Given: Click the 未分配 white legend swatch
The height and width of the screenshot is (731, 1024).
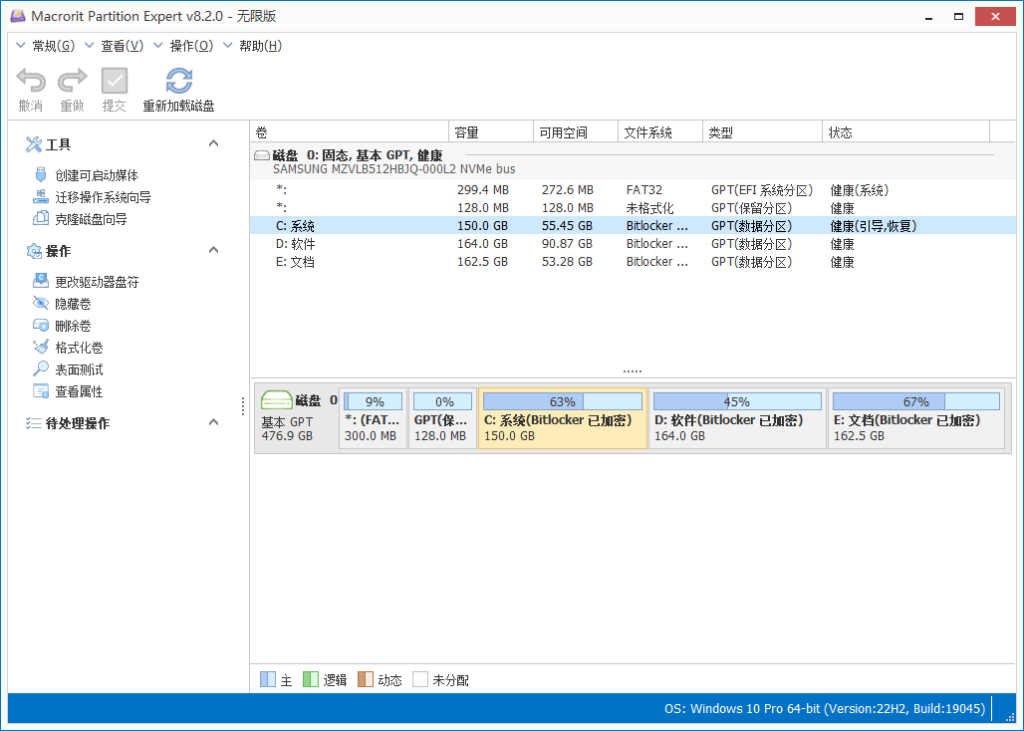Looking at the screenshot, I should click(x=421, y=679).
